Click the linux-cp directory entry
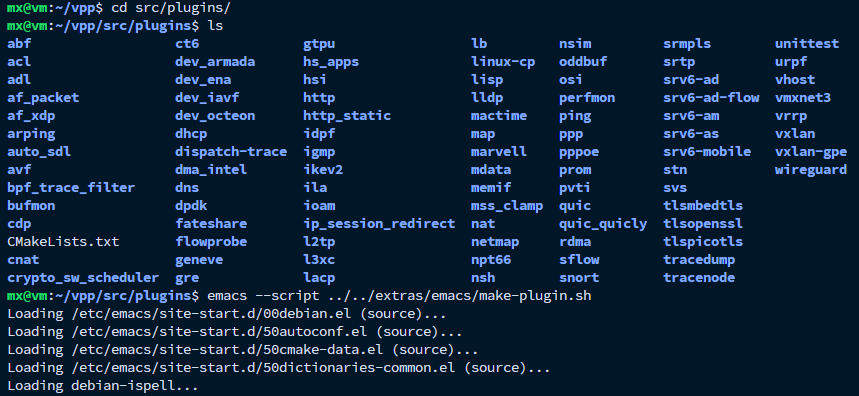This screenshot has height=396, width=859. pos(503,62)
